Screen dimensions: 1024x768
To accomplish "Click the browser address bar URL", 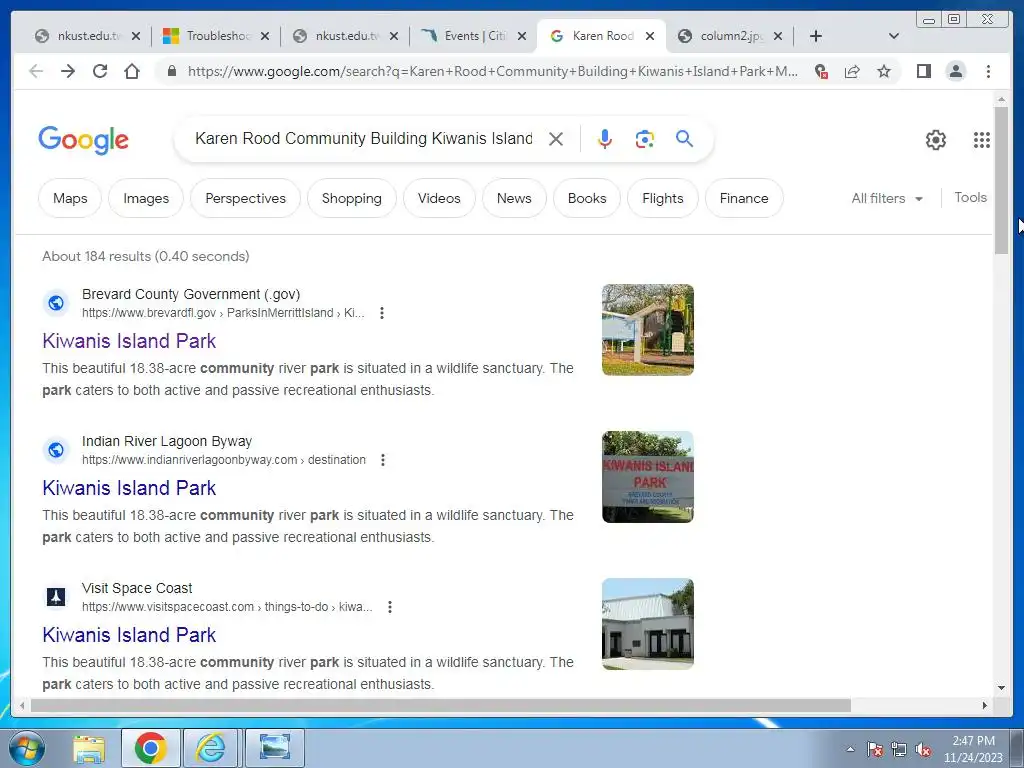I will tap(492, 71).
